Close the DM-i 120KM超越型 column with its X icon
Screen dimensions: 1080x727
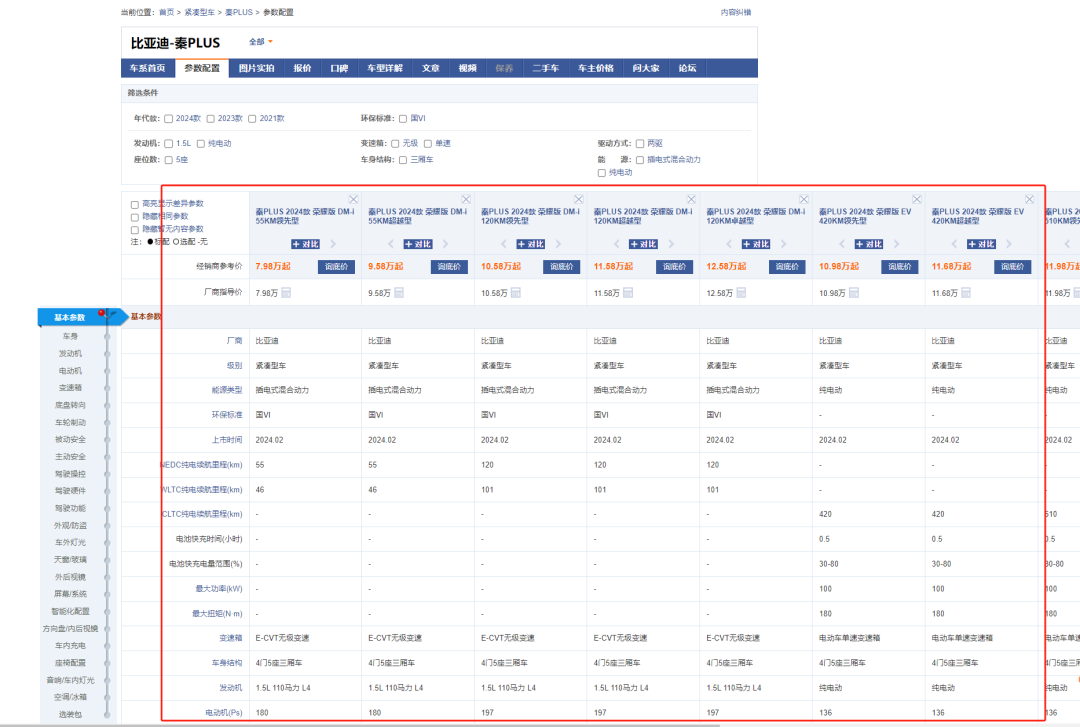[x=692, y=199]
